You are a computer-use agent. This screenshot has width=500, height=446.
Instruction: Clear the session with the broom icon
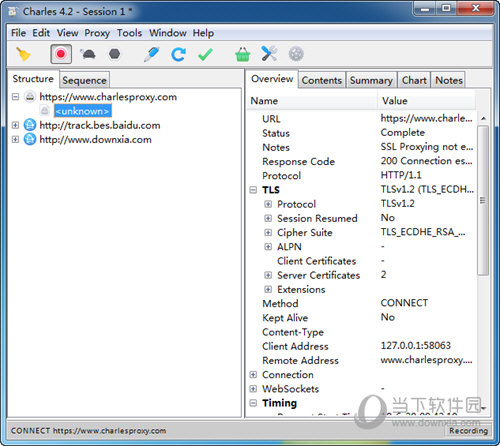coord(23,54)
